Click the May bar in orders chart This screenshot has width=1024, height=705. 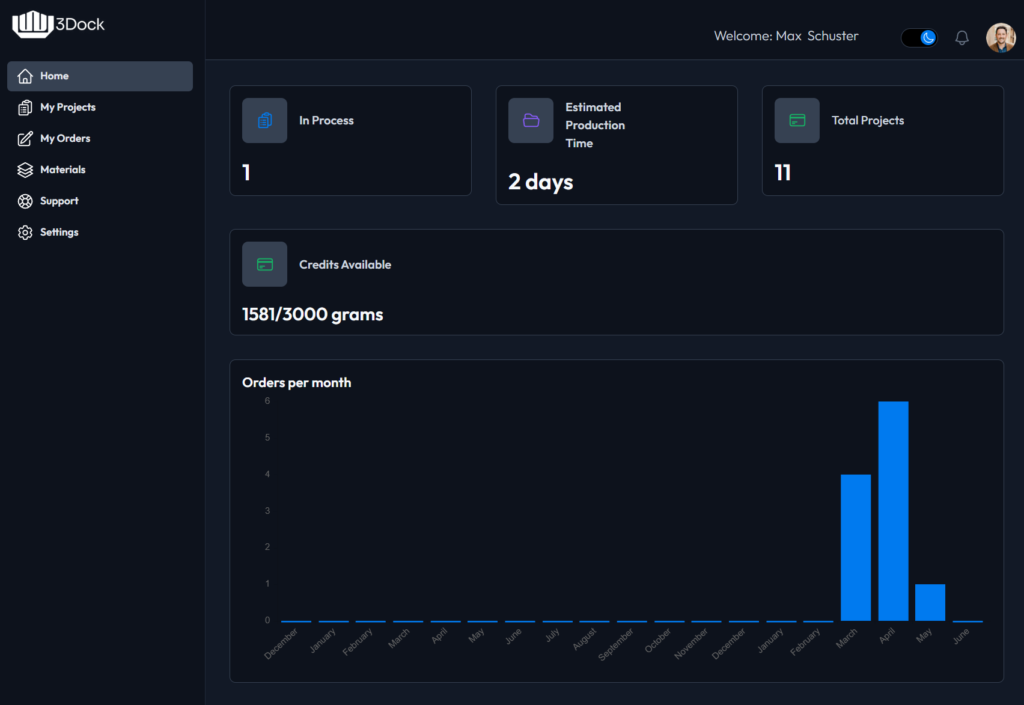click(929, 602)
